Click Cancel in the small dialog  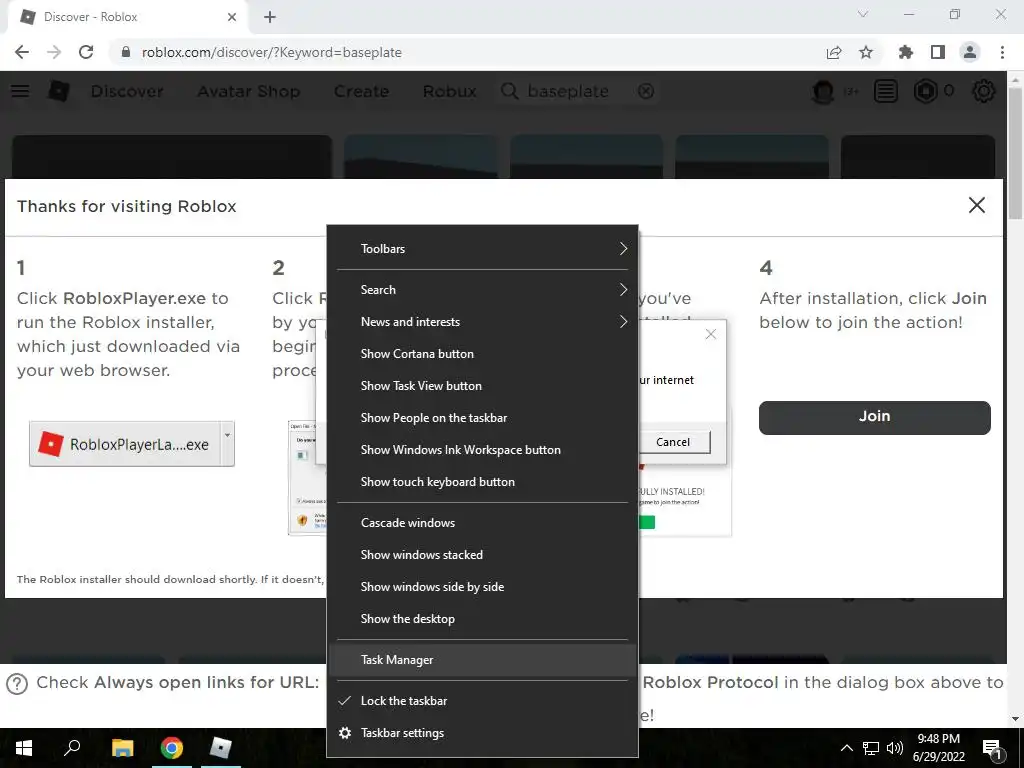click(673, 442)
